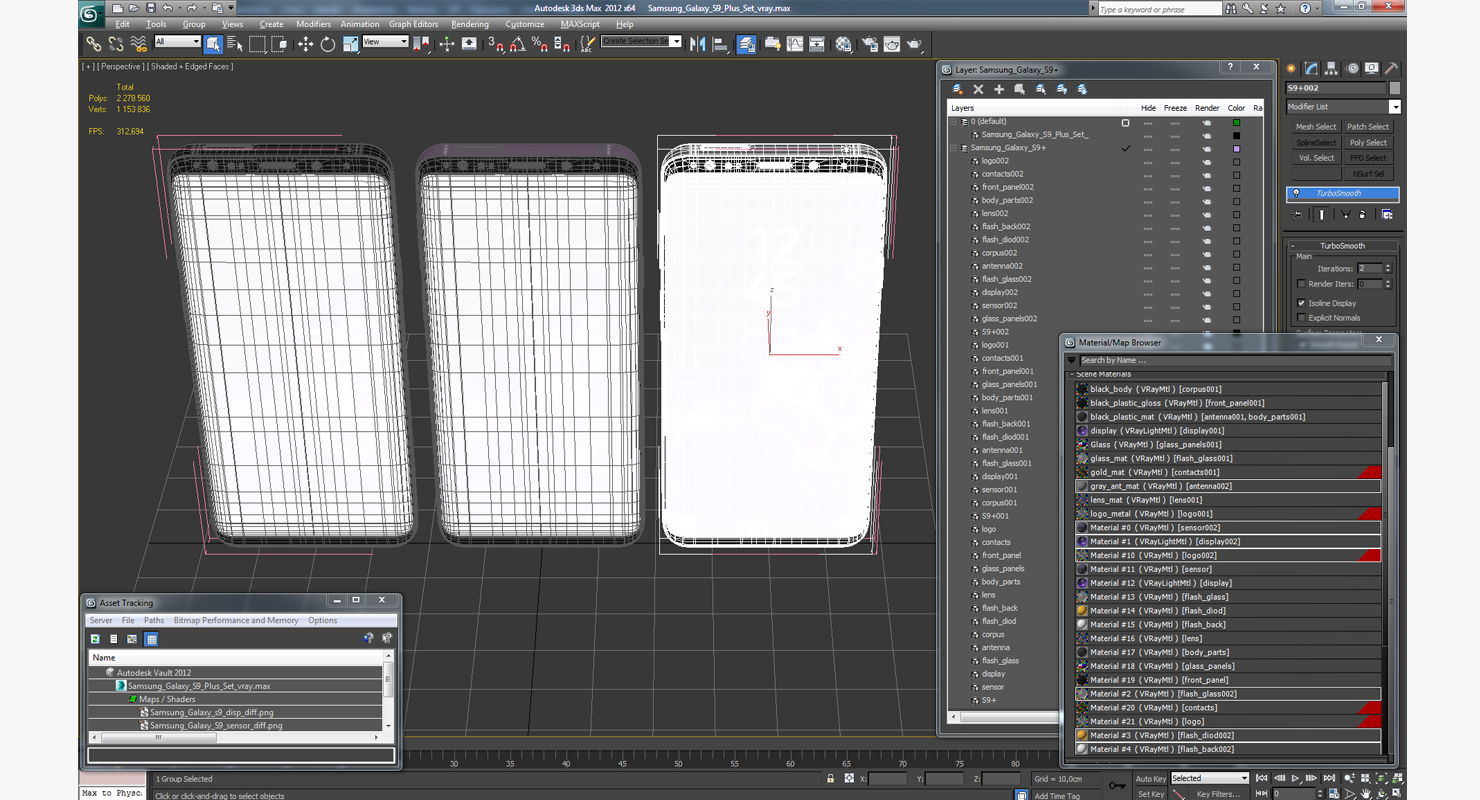Screen dimensions: 1480x800
Task: Toggle freeze column for front_panel002 row
Action: pos(1175,187)
